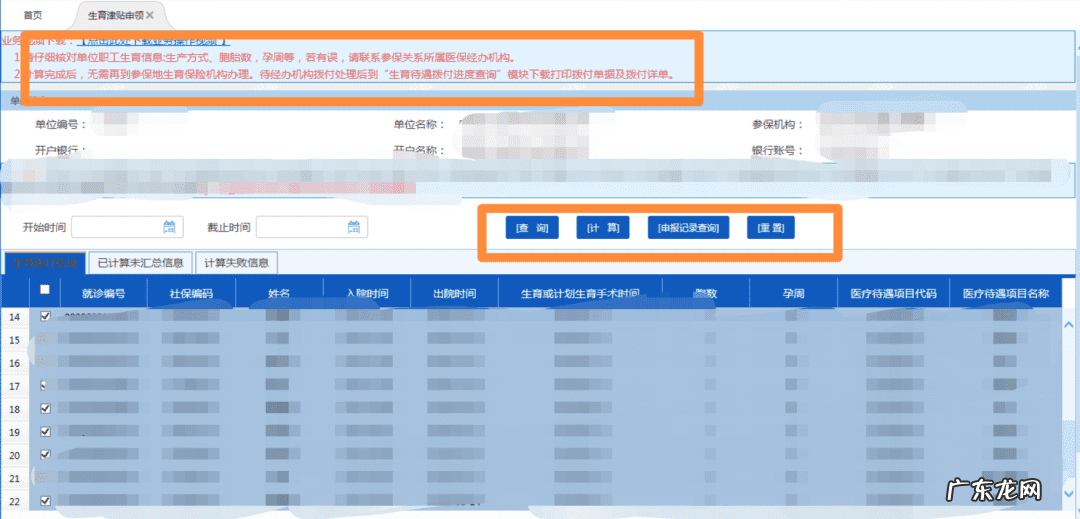Switch to the 首页 tab

click(33, 16)
